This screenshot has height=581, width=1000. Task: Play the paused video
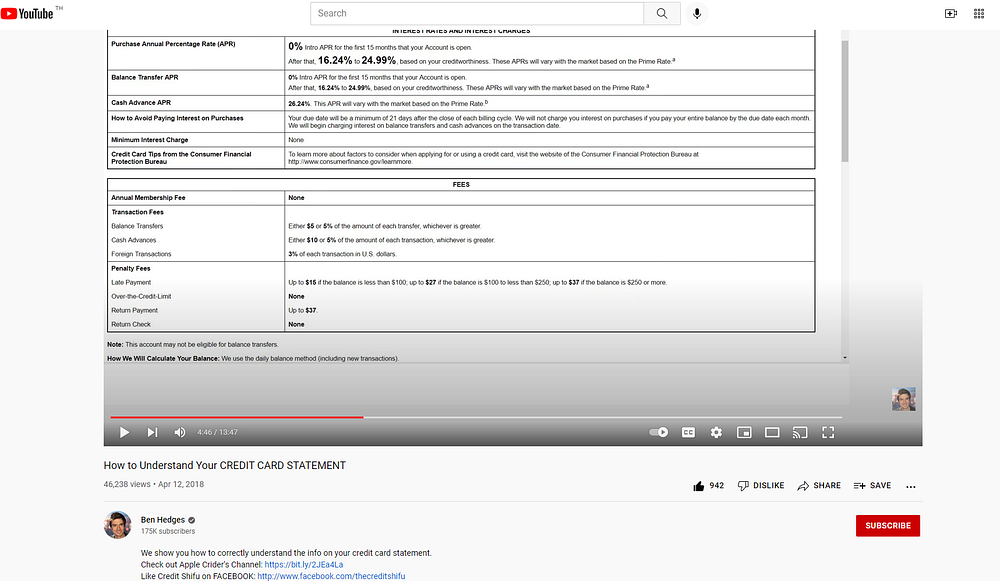point(124,432)
